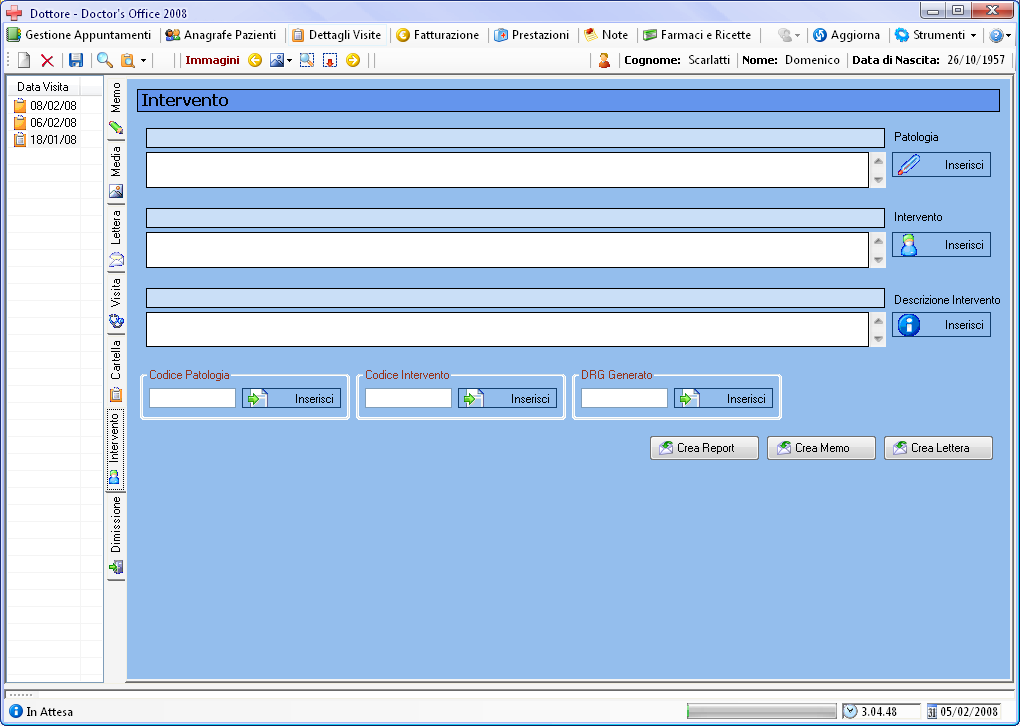Click Inserisci button for Patologia
Viewport: 1020px width, 726px height.
click(x=941, y=165)
